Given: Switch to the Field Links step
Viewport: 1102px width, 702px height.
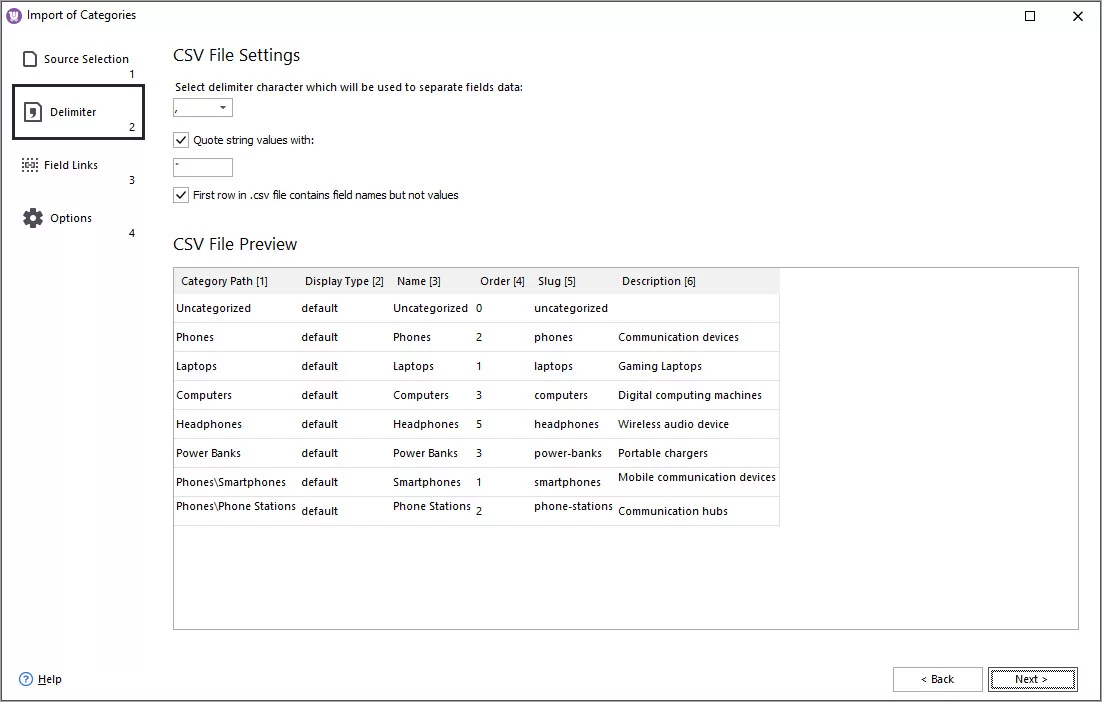Looking at the screenshot, I should (x=70, y=165).
